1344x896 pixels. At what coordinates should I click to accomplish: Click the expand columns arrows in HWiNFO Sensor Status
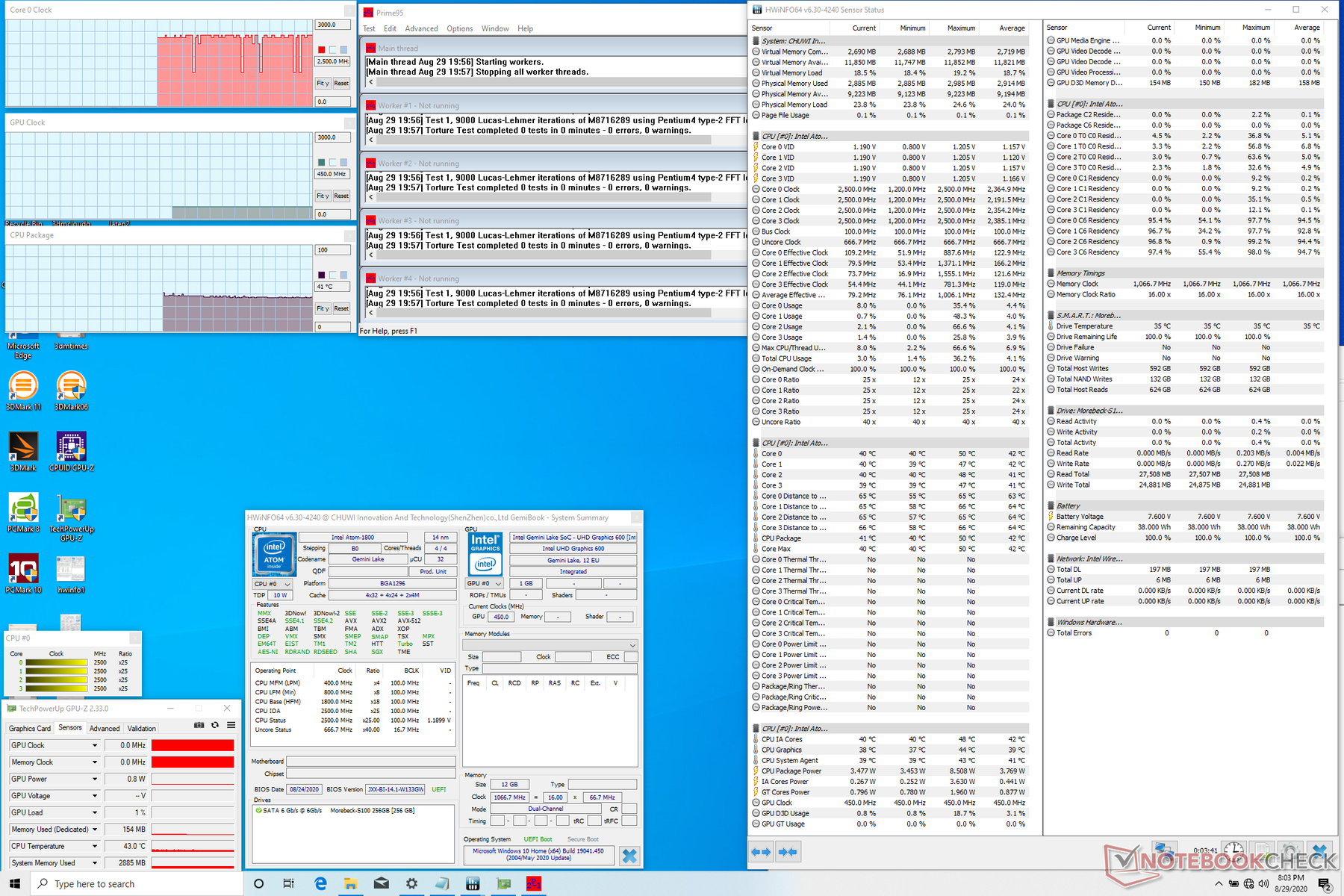[x=761, y=852]
